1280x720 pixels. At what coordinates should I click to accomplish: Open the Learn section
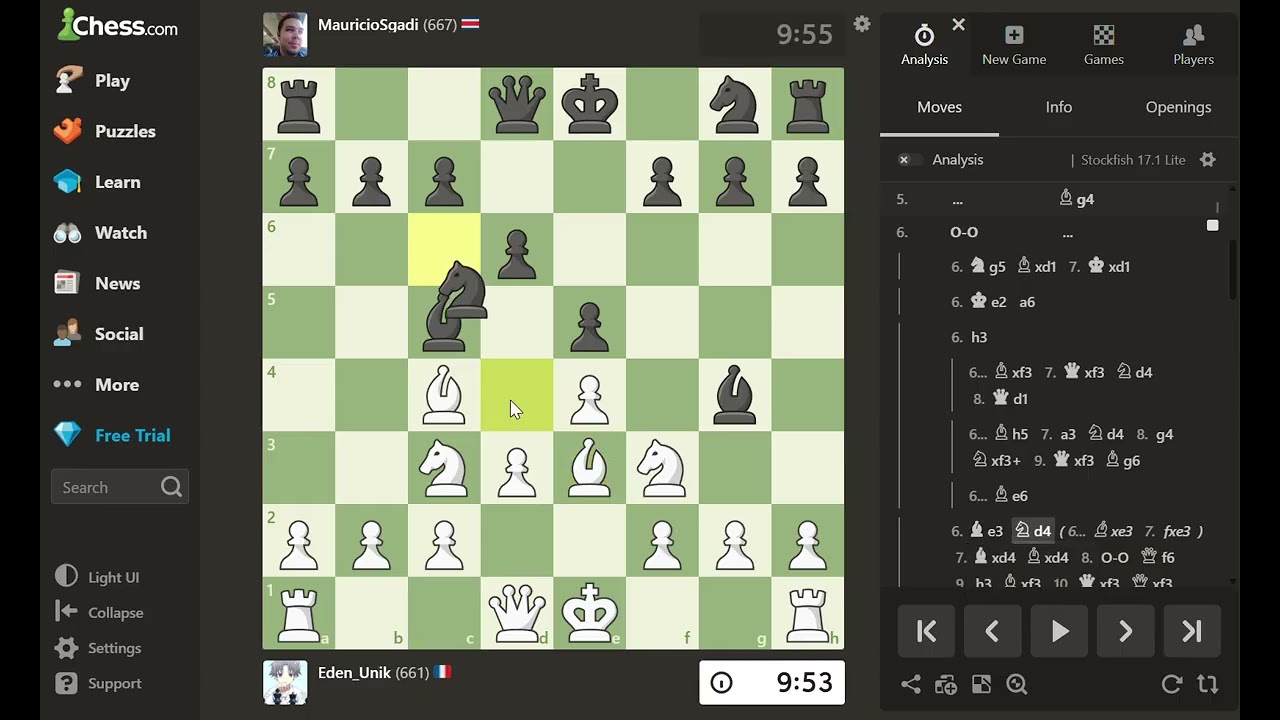97,182
